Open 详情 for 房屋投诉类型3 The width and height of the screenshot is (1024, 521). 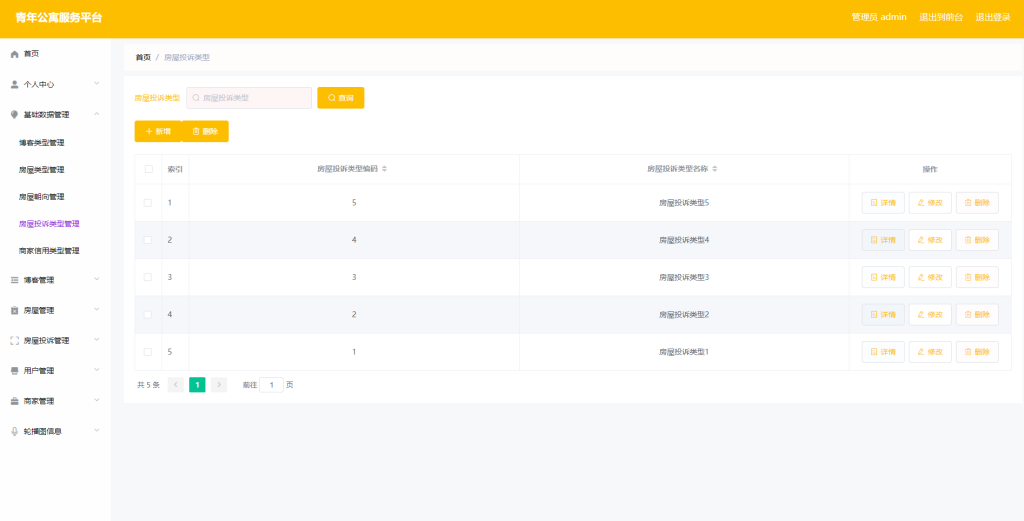tap(883, 277)
